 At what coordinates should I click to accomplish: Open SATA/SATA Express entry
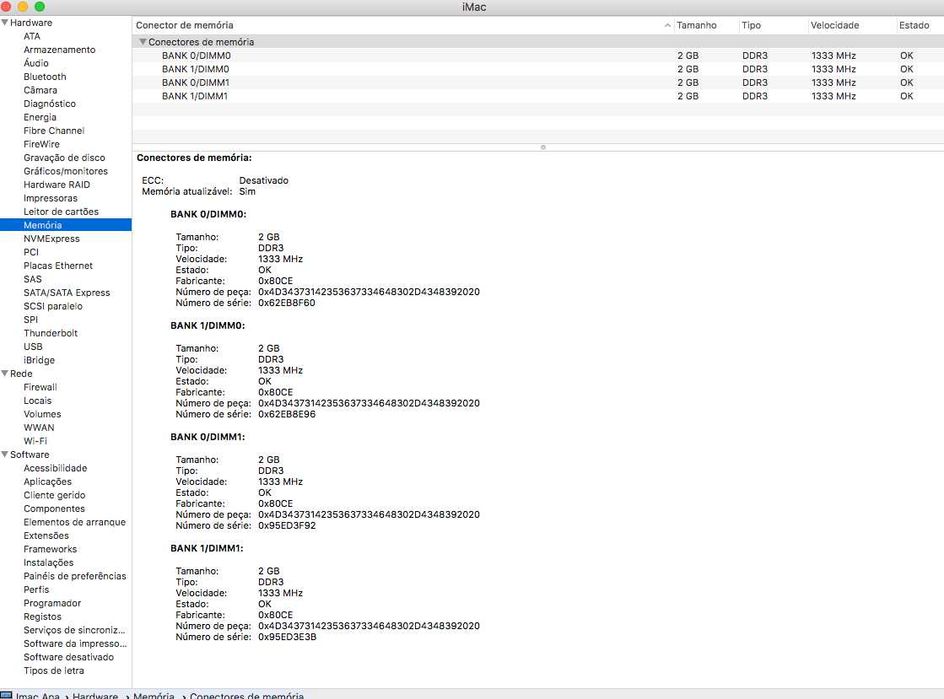[67, 293]
